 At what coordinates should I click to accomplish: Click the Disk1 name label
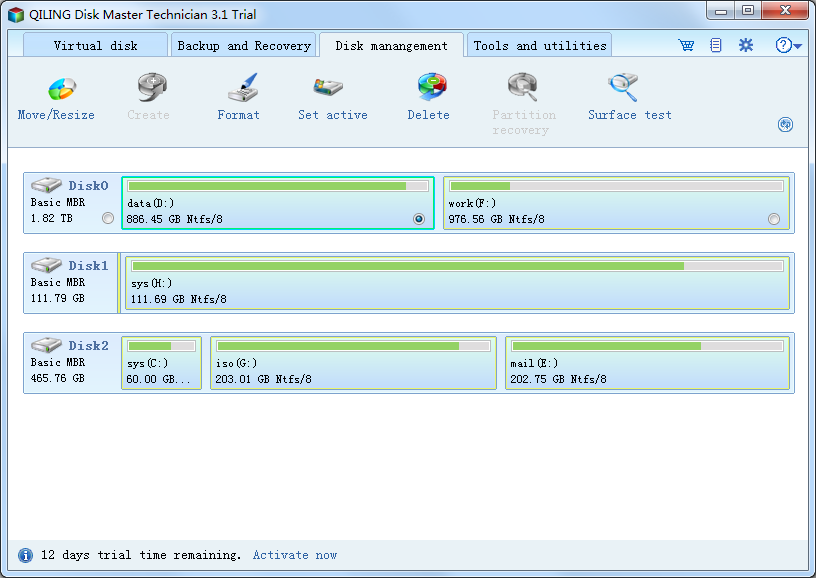88,266
